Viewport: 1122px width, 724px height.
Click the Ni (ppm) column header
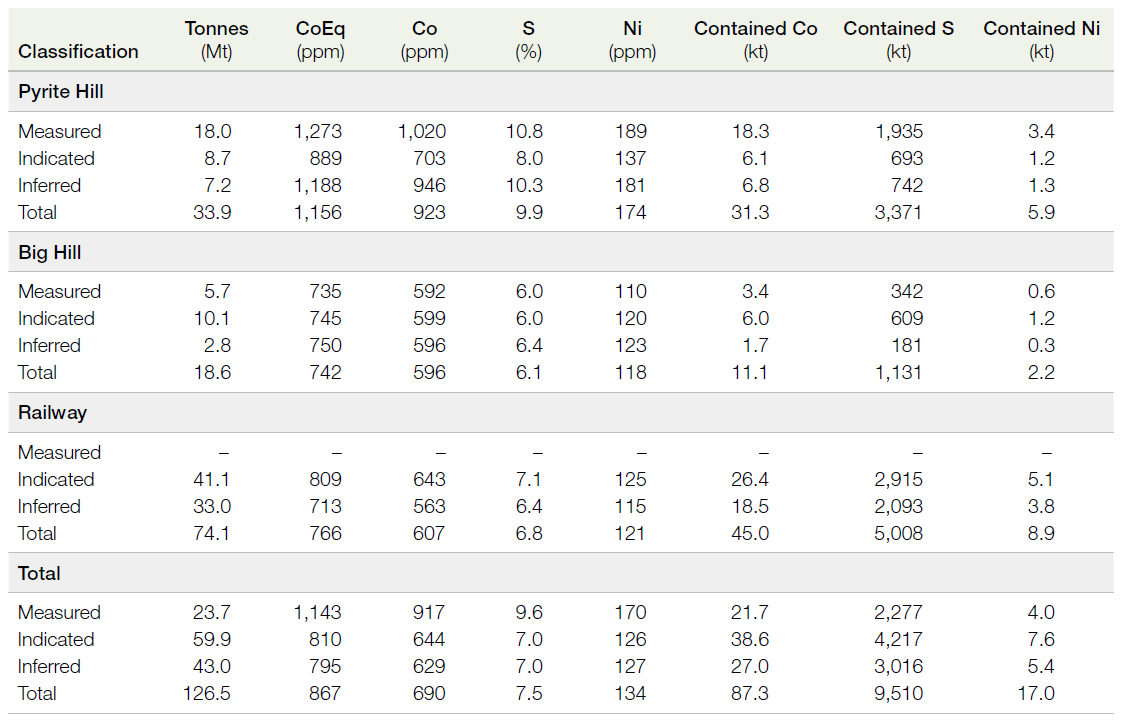632,40
